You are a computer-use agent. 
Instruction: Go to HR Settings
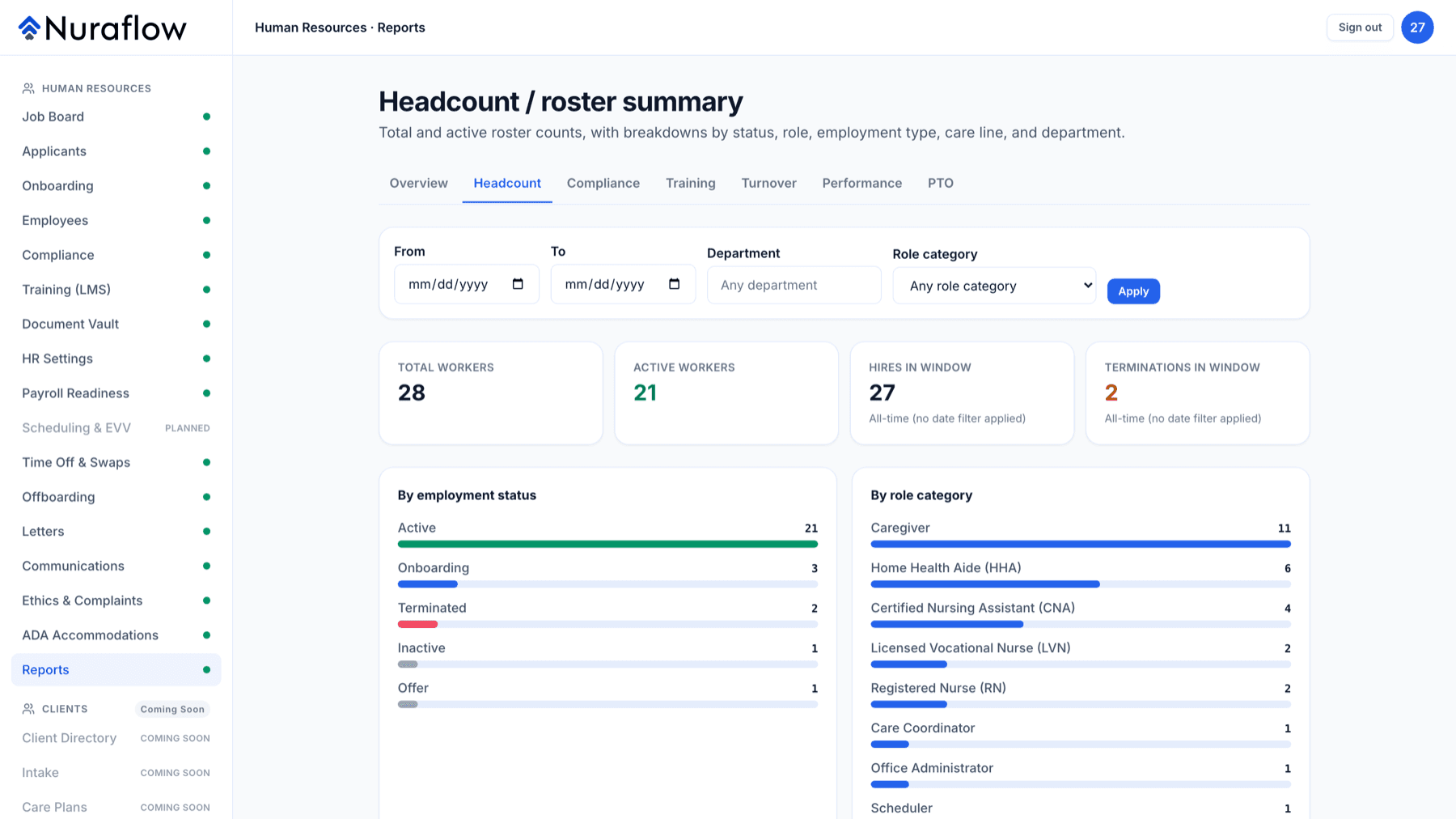116,359
